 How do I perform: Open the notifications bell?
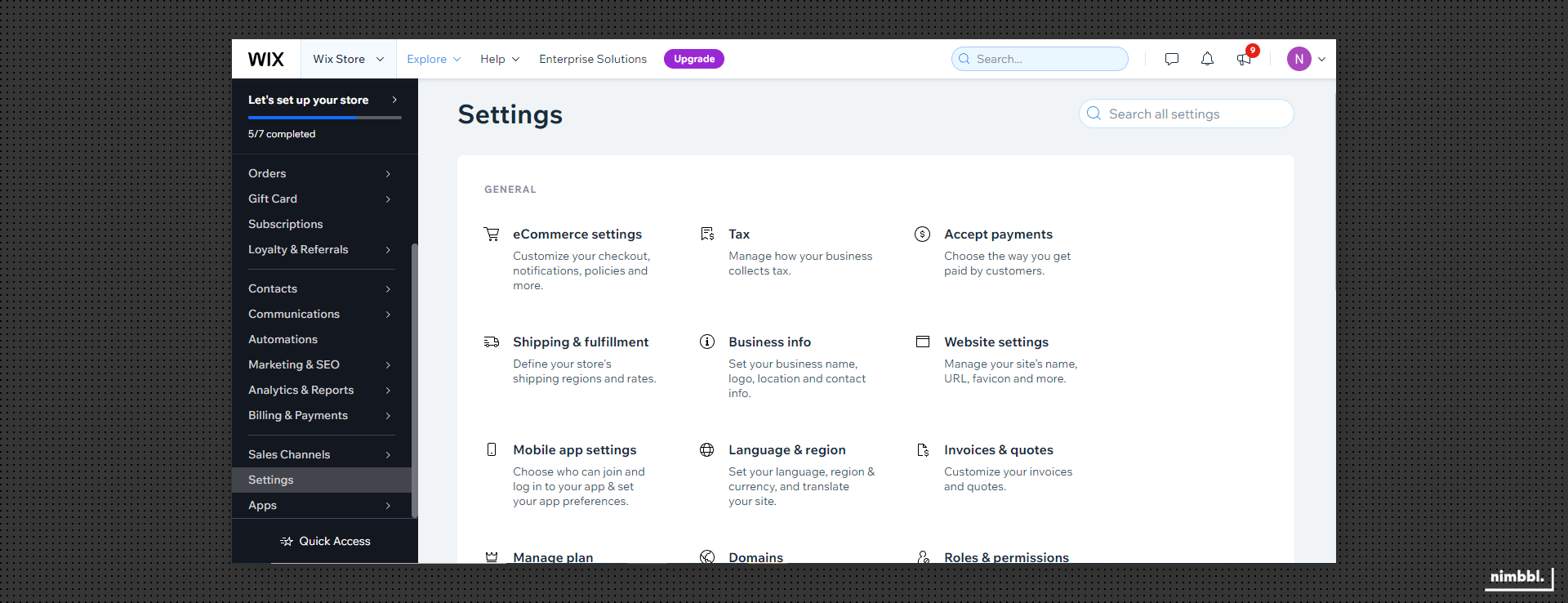pyautogui.click(x=1207, y=59)
